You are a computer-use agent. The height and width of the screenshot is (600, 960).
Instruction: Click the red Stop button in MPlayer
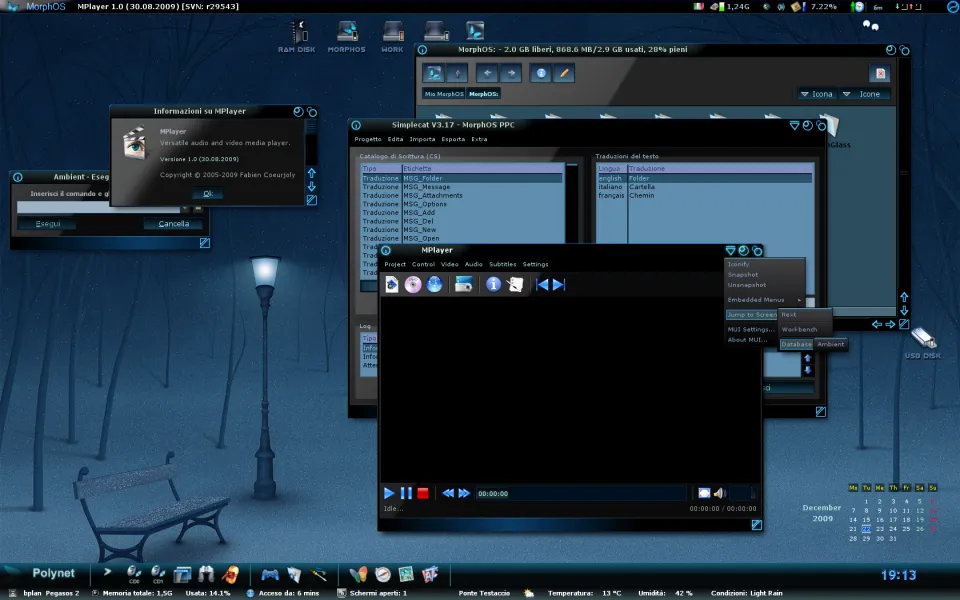tap(423, 493)
